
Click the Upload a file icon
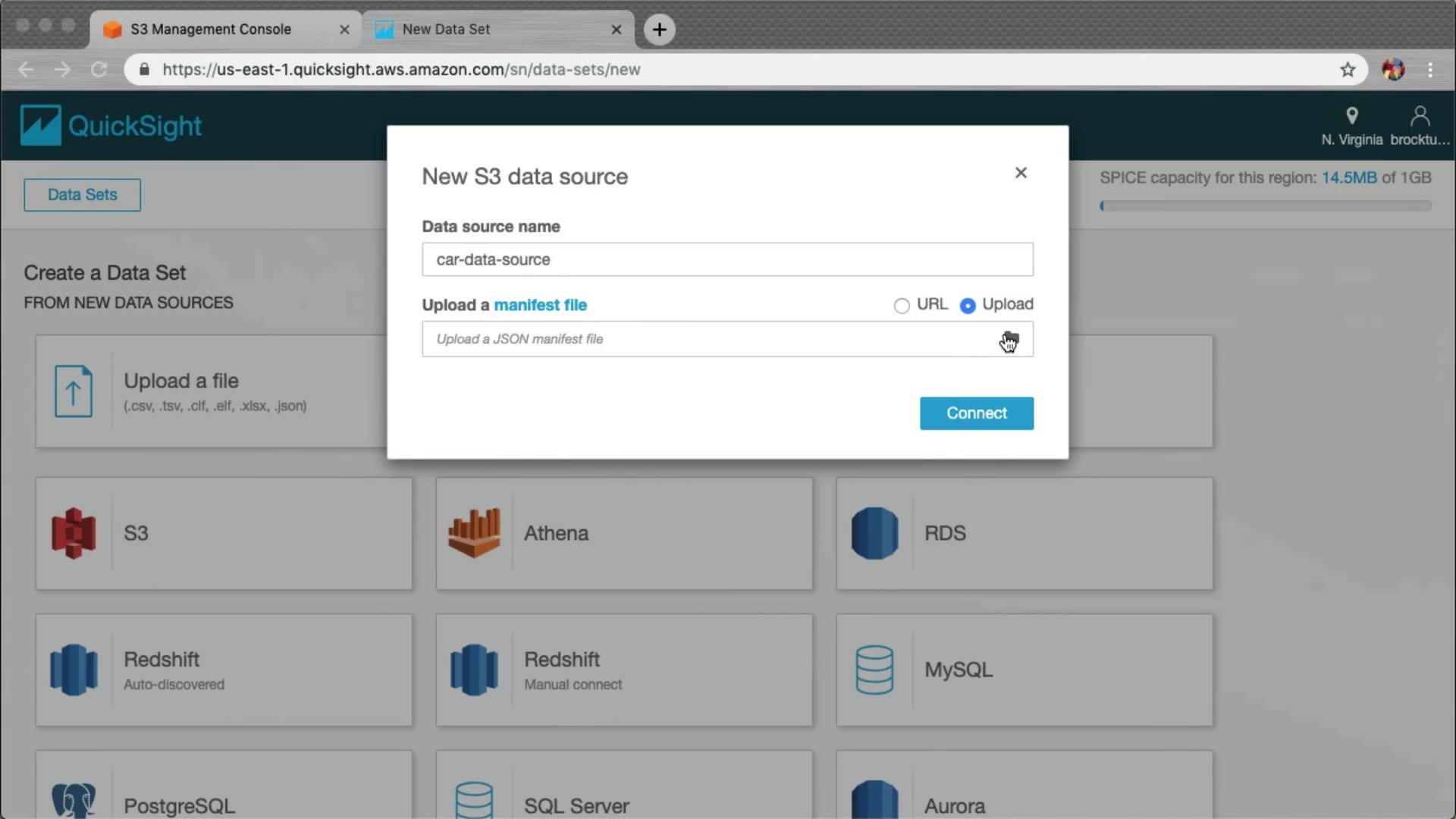74,391
